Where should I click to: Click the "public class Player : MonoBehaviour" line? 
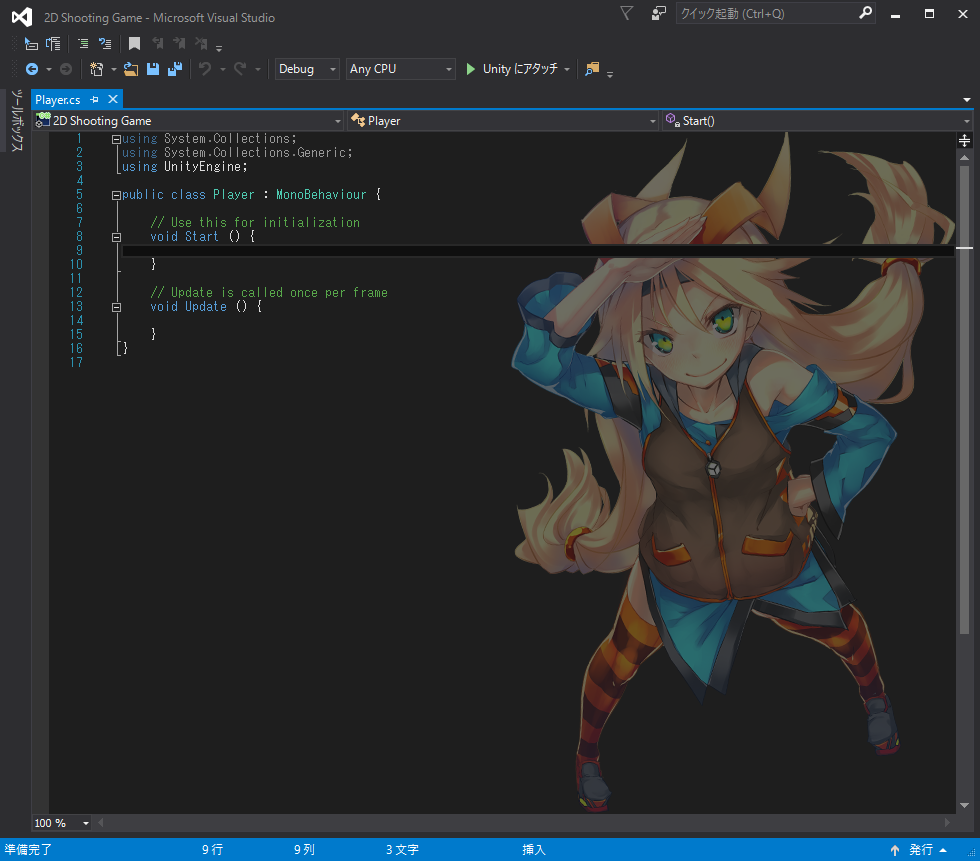tap(251, 195)
